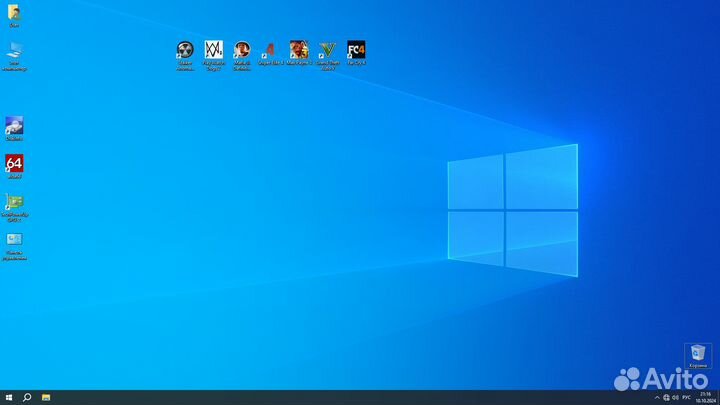This screenshot has height=405, width=720.
Task: Open the network globe tray icon
Action: pos(666,398)
